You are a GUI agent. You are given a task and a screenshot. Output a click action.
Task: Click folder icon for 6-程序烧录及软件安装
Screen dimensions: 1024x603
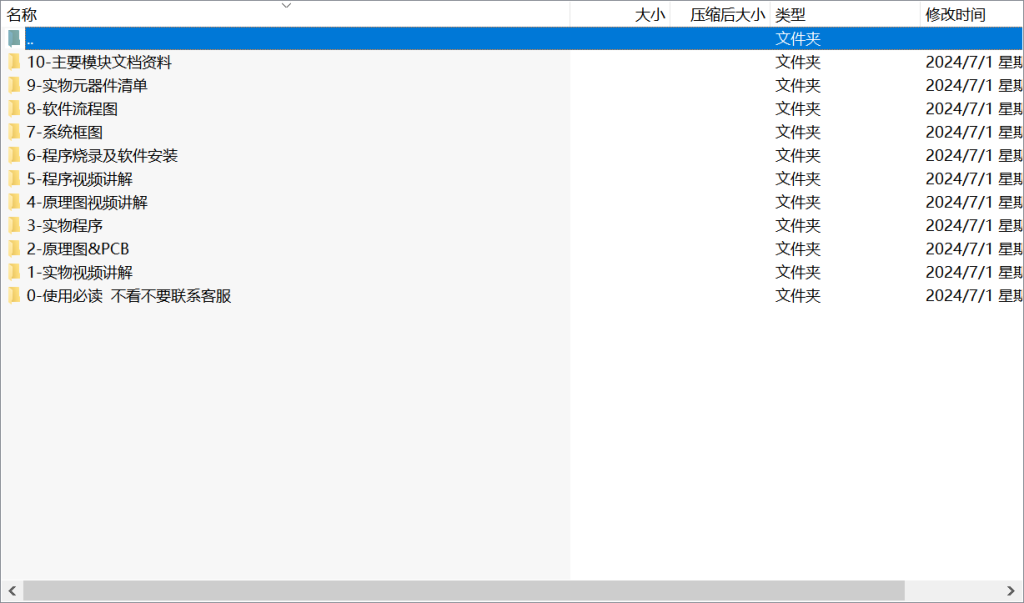pos(14,155)
